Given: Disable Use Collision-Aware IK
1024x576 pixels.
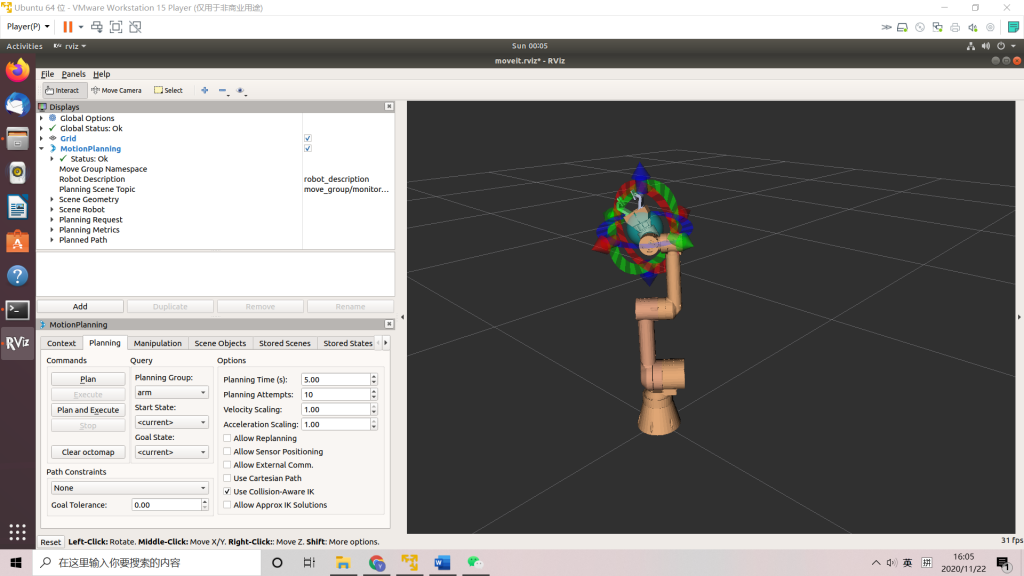Looking at the screenshot, I should click(x=228, y=491).
